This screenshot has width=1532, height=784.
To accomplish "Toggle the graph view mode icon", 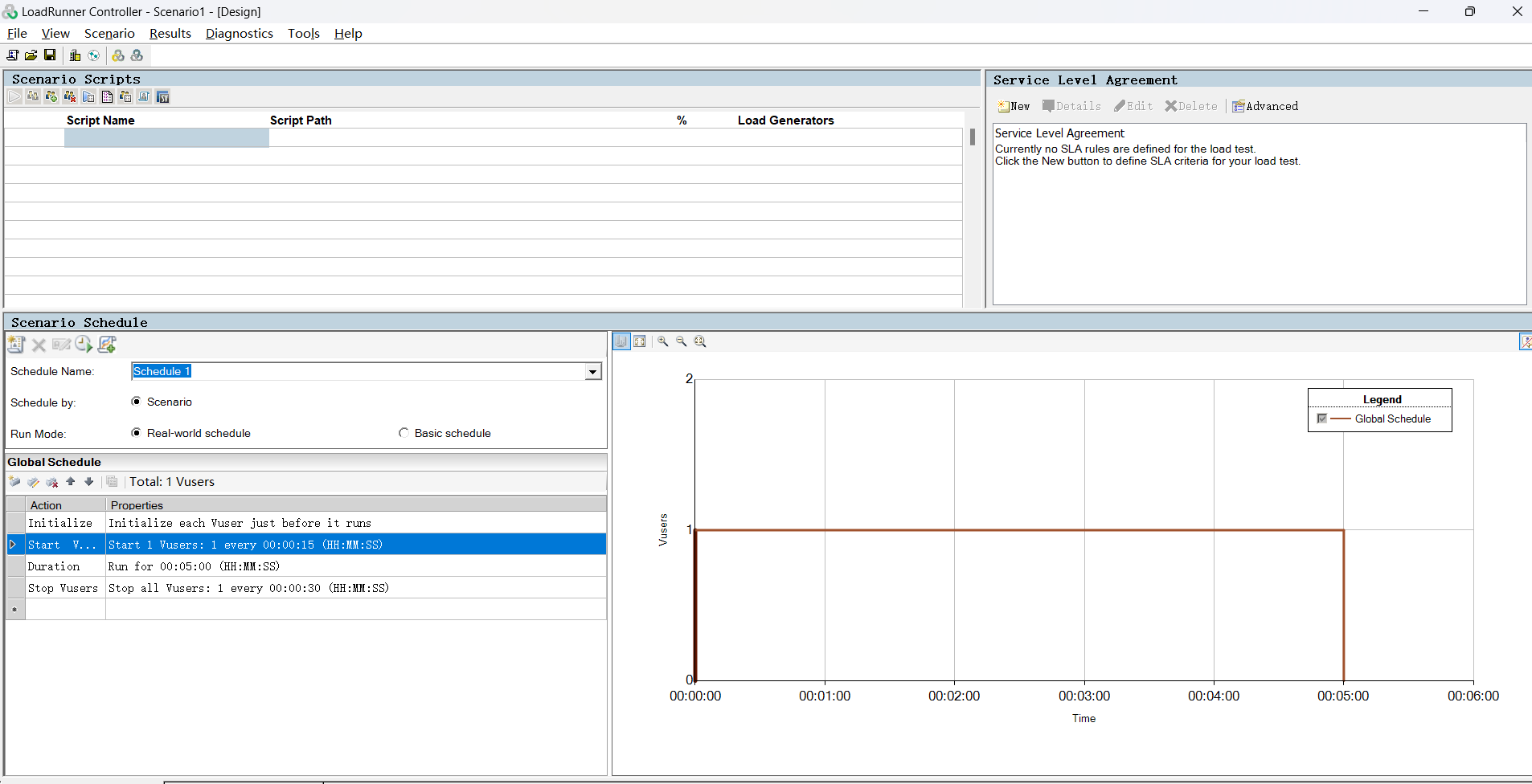I will tap(621, 341).
